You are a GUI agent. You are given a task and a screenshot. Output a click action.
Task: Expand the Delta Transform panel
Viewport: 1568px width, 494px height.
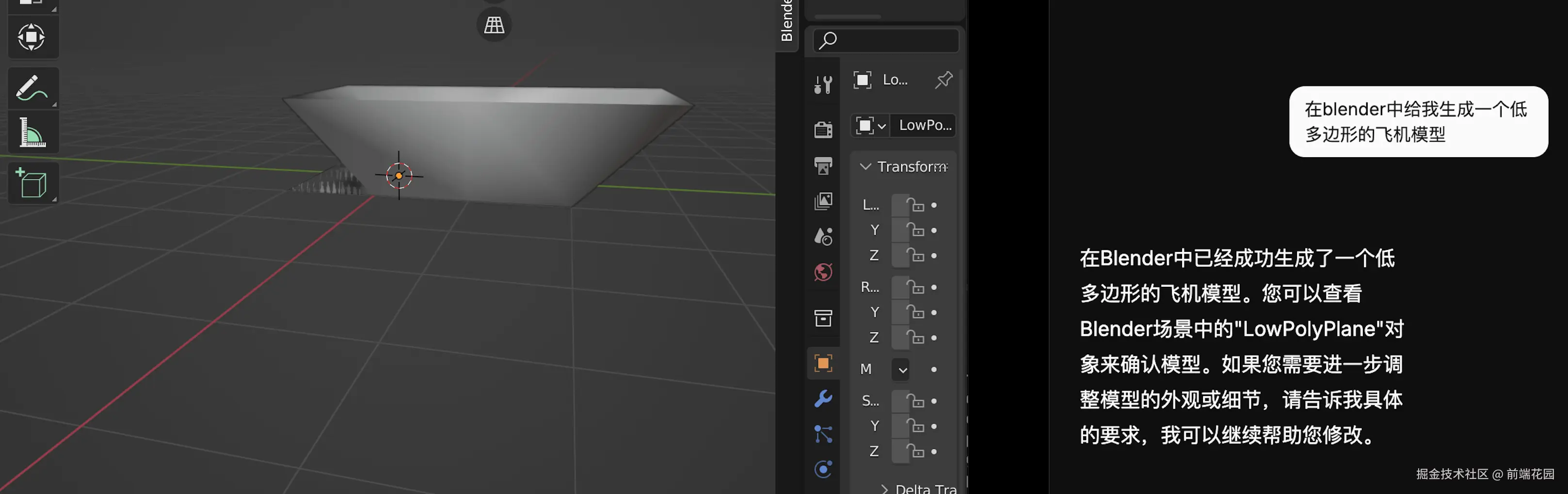point(884,489)
